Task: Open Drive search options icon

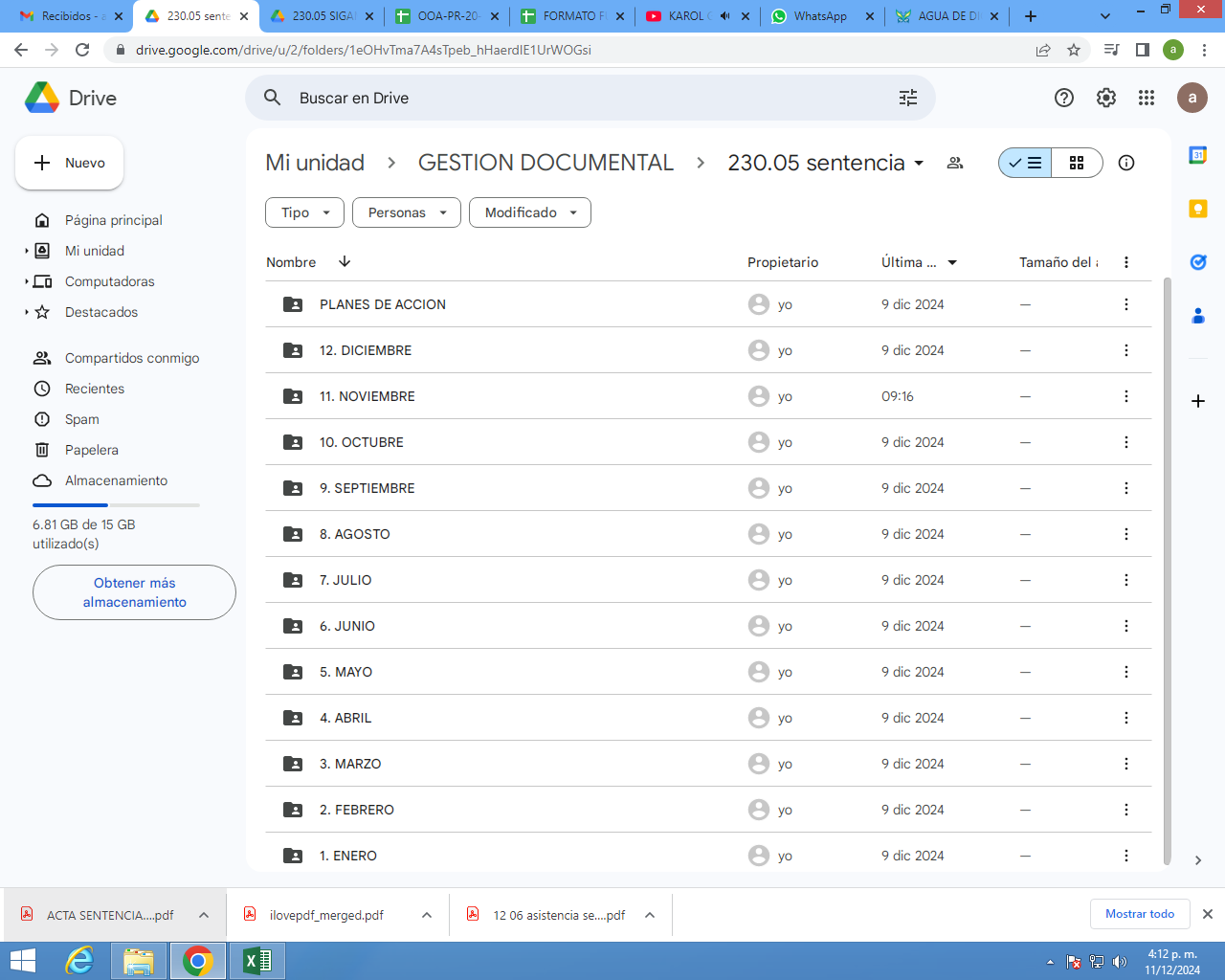Action: click(x=907, y=98)
